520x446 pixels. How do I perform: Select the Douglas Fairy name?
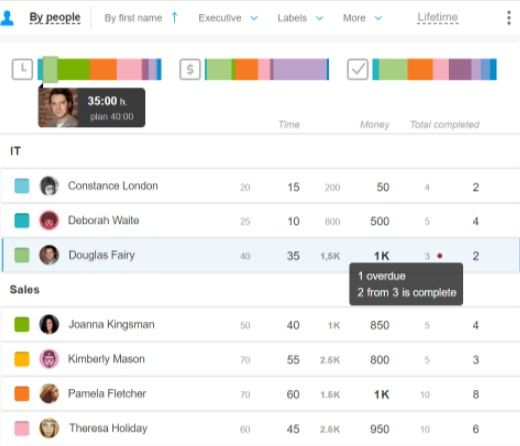102,255
